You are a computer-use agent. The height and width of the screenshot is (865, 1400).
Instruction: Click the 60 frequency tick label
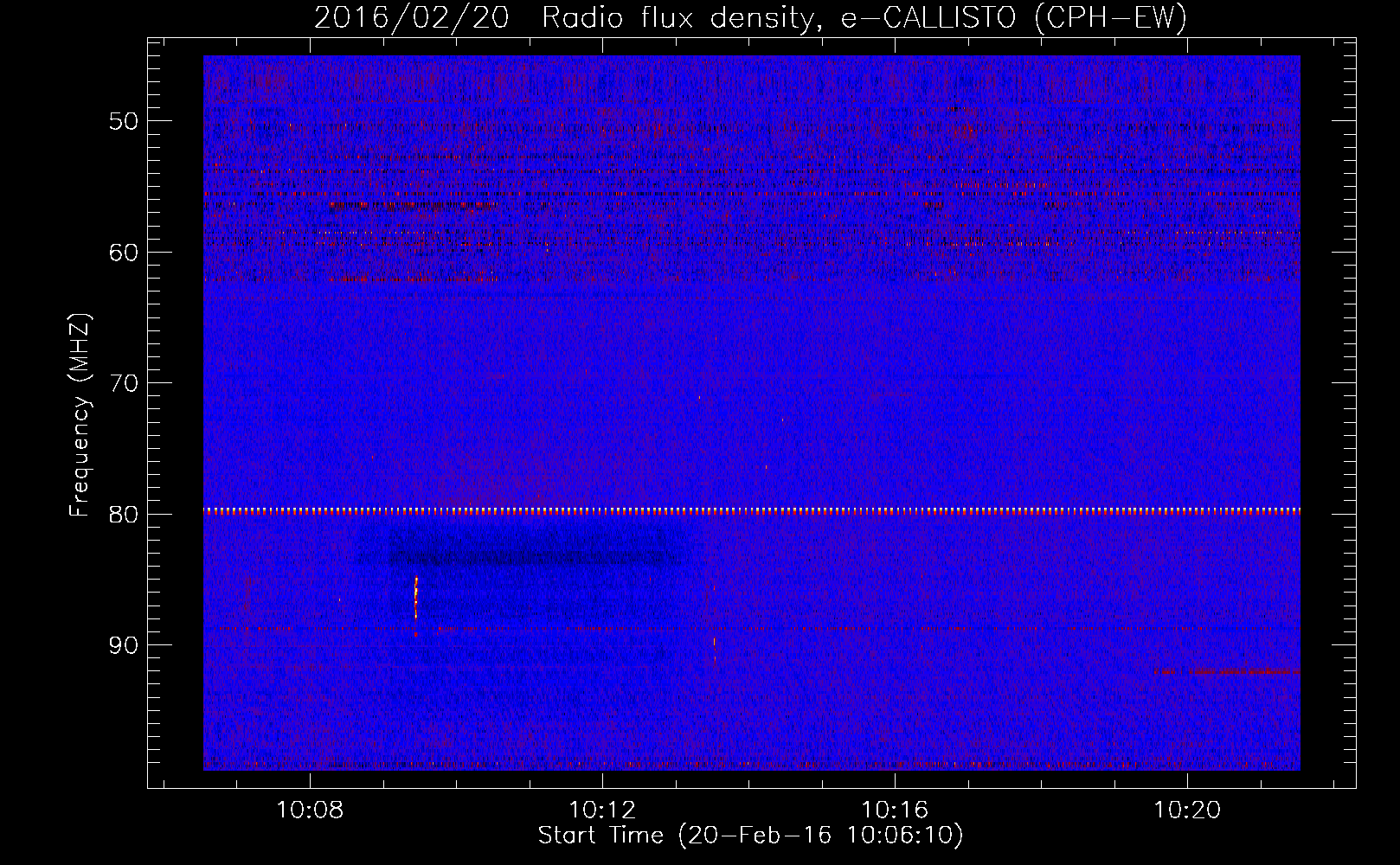click(x=124, y=252)
